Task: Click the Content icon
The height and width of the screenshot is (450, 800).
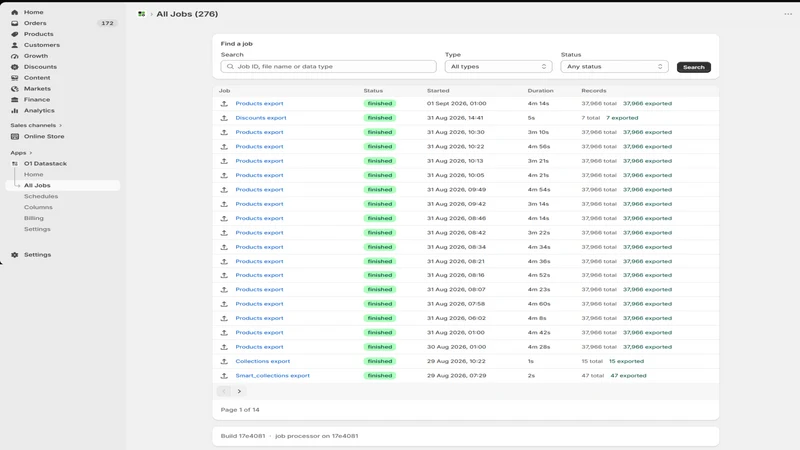Action: click(x=14, y=78)
